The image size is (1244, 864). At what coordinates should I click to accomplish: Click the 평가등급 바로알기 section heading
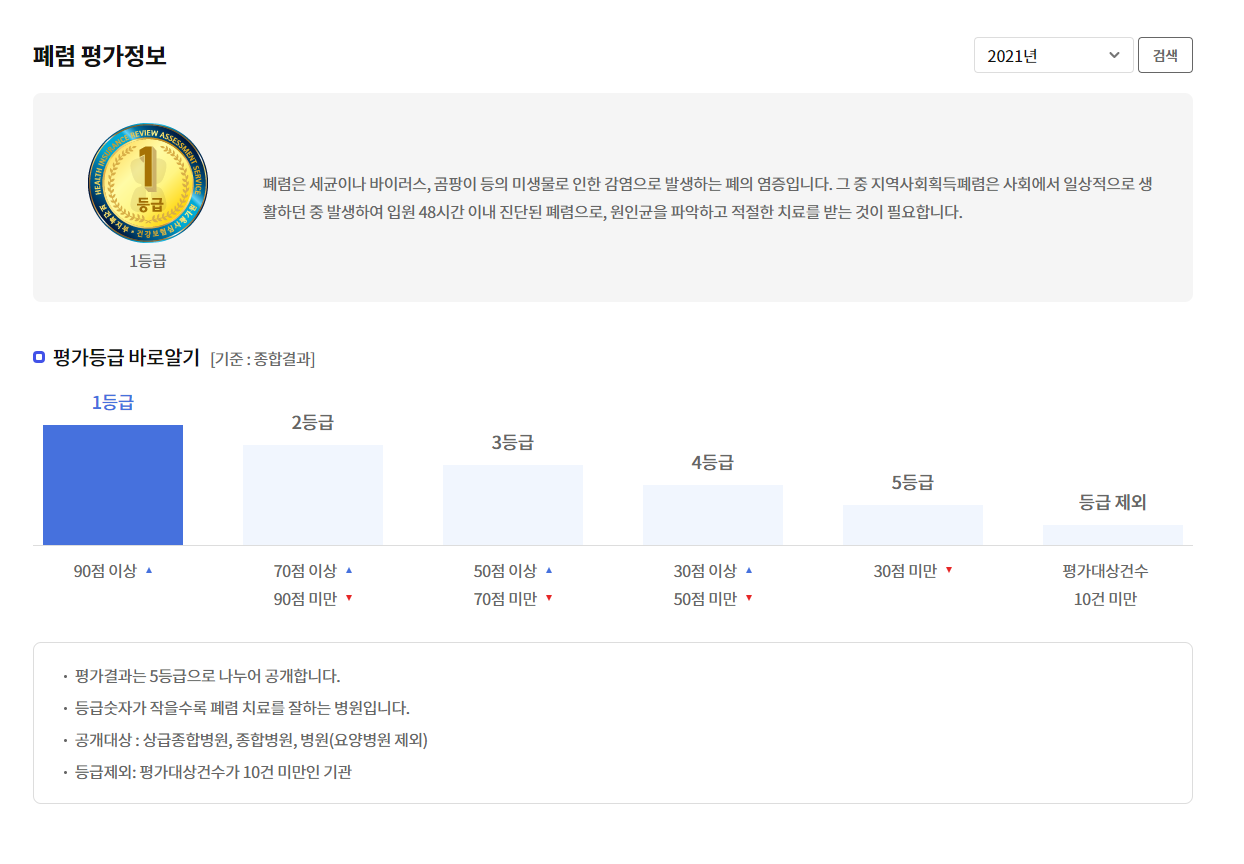[x=126, y=357]
